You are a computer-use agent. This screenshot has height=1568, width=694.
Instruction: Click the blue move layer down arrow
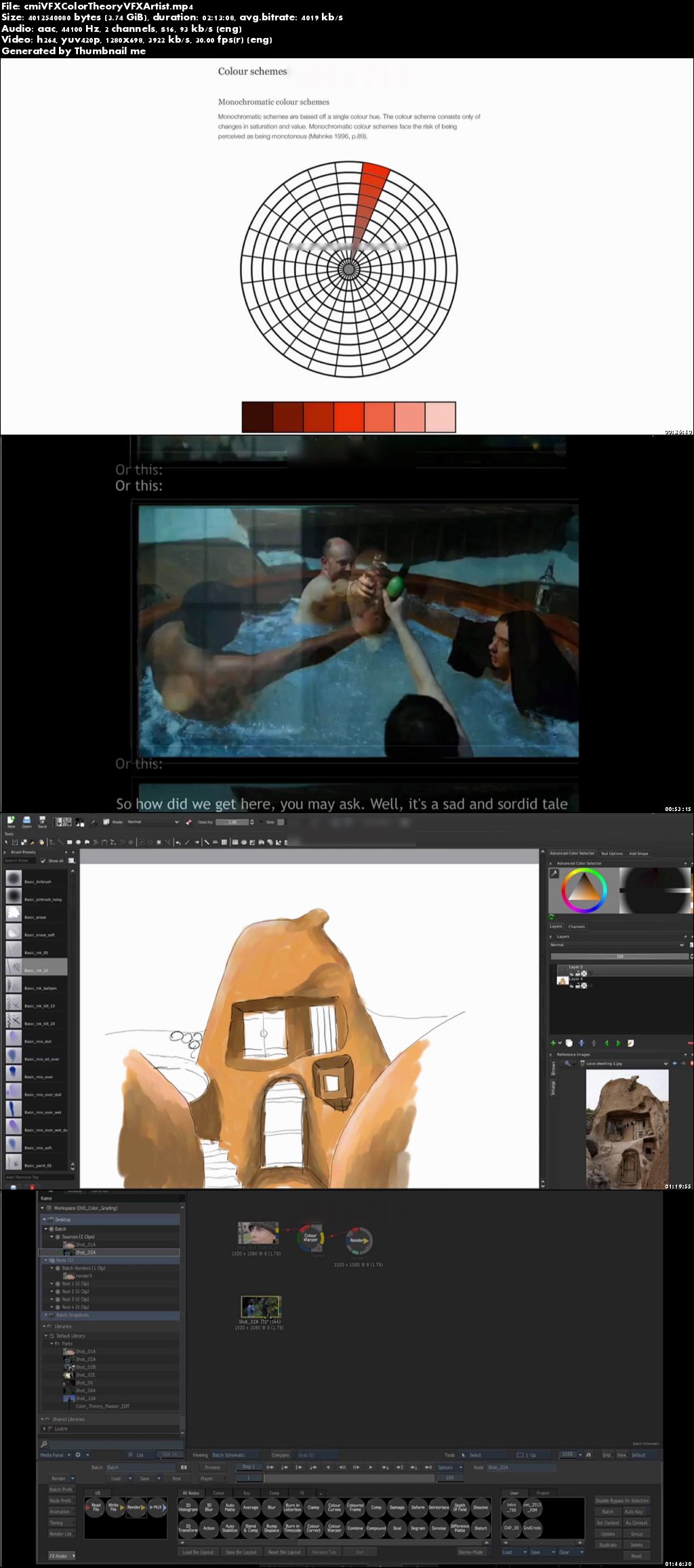point(581,1043)
